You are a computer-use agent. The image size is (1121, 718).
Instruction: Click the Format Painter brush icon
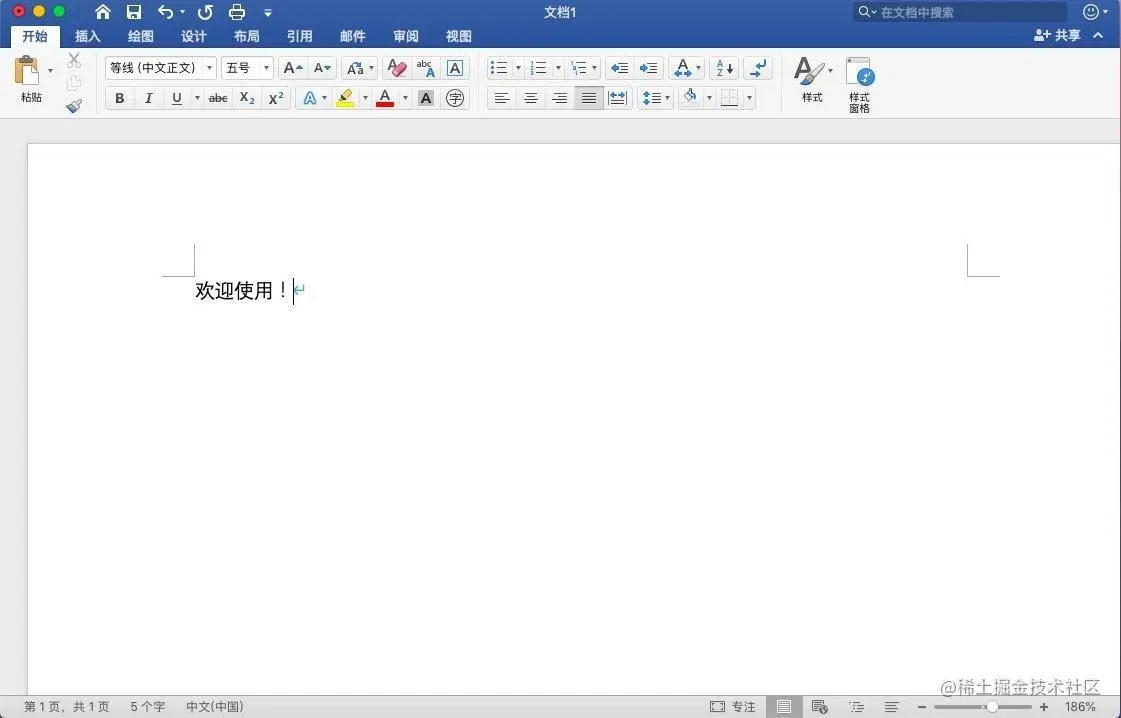(x=74, y=106)
